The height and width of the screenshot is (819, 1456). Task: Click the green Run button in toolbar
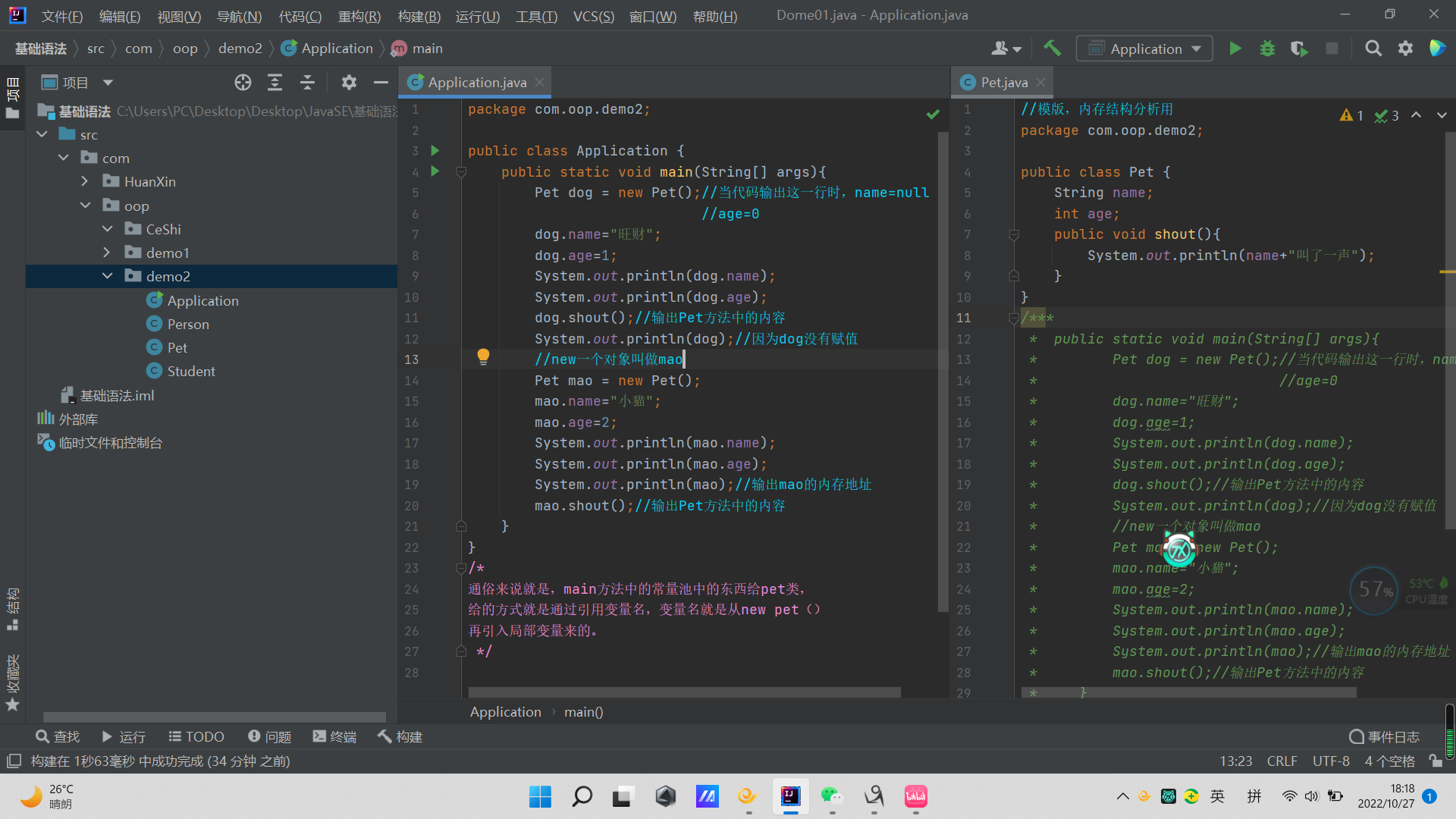[1235, 49]
